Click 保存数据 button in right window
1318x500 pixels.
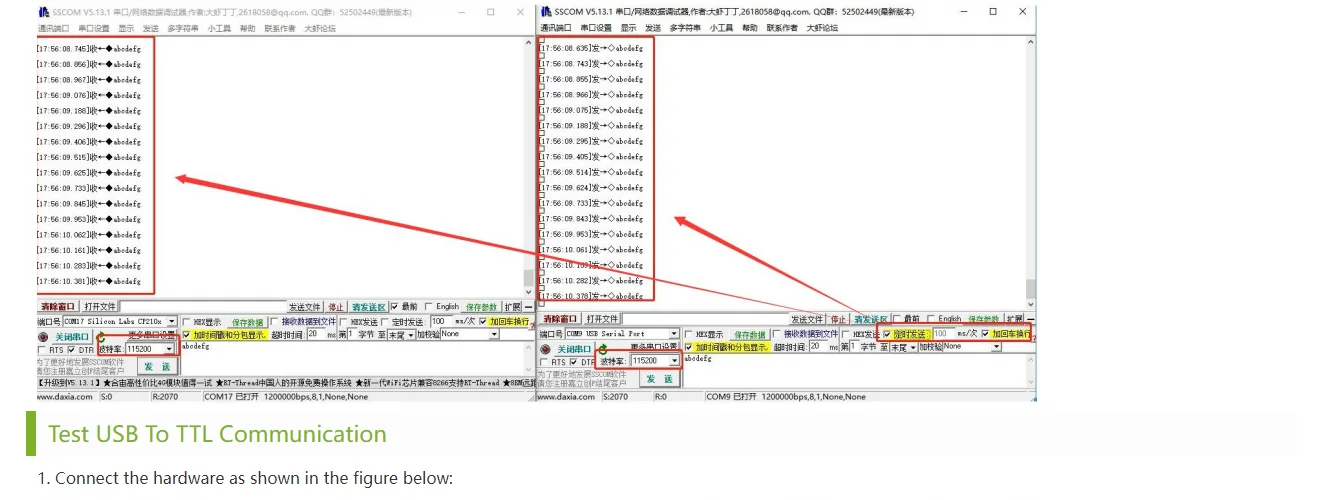click(x=748, y=334)
